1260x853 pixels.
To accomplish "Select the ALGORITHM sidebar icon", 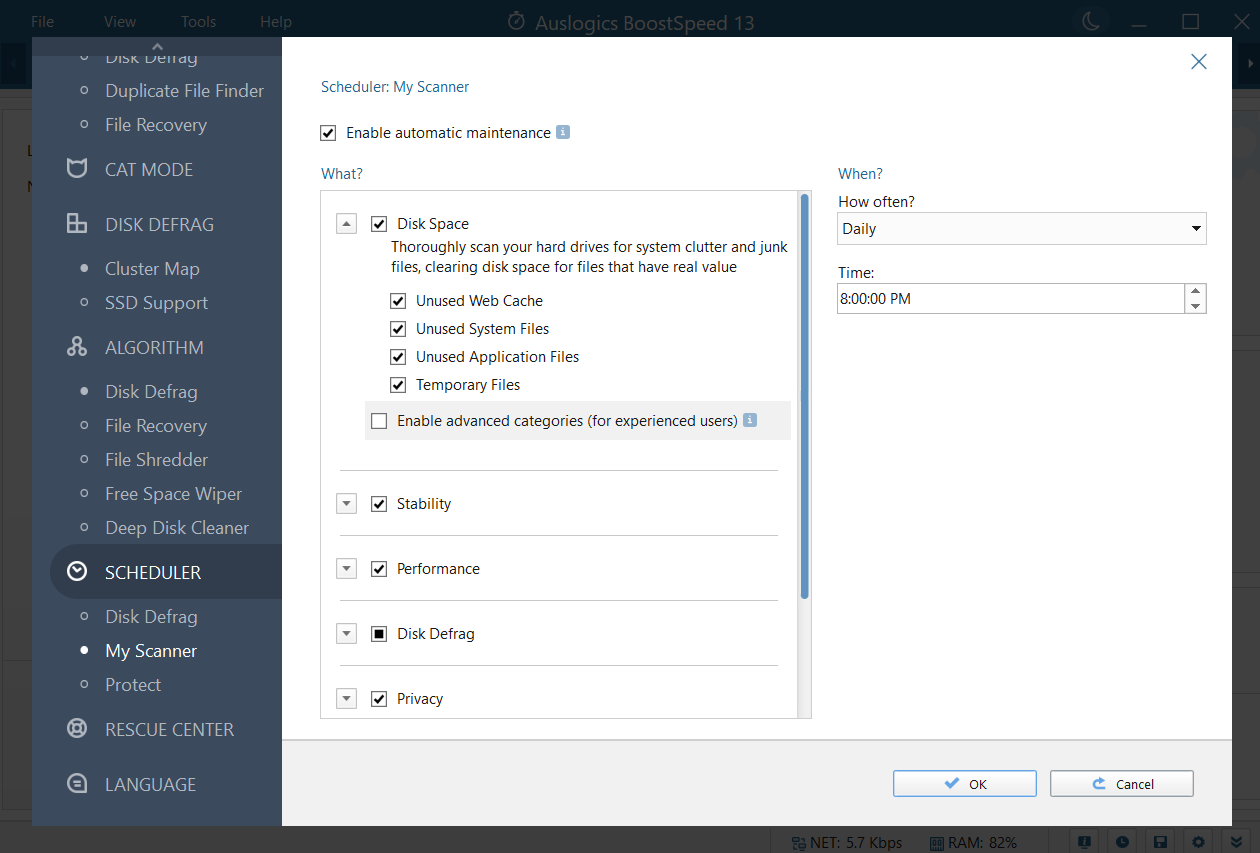I will tap(77, 347).
